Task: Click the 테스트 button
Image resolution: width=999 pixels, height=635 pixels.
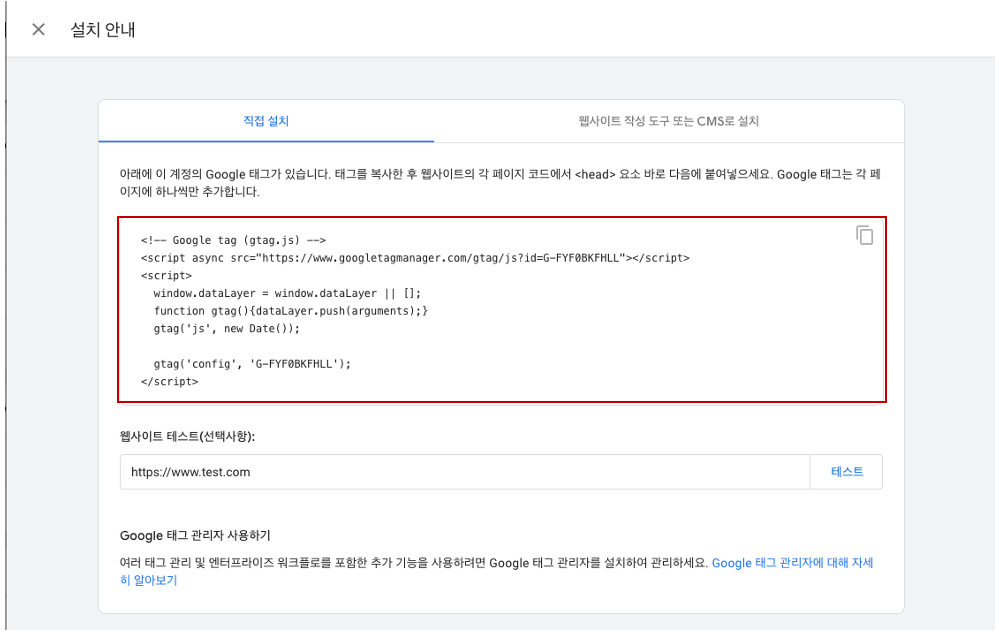Action: [x=847, y=472]
